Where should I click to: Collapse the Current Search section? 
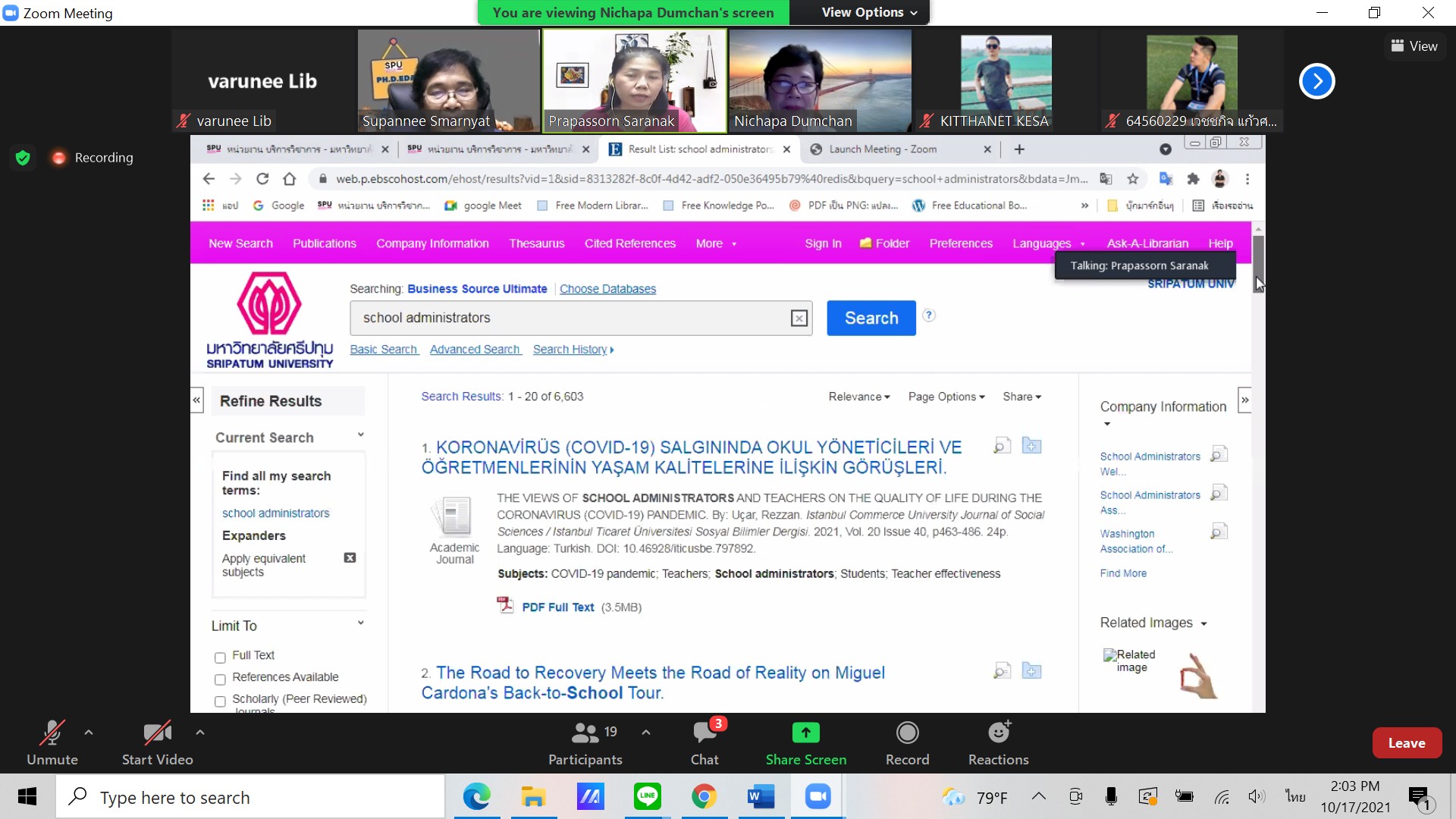(361, 435)
